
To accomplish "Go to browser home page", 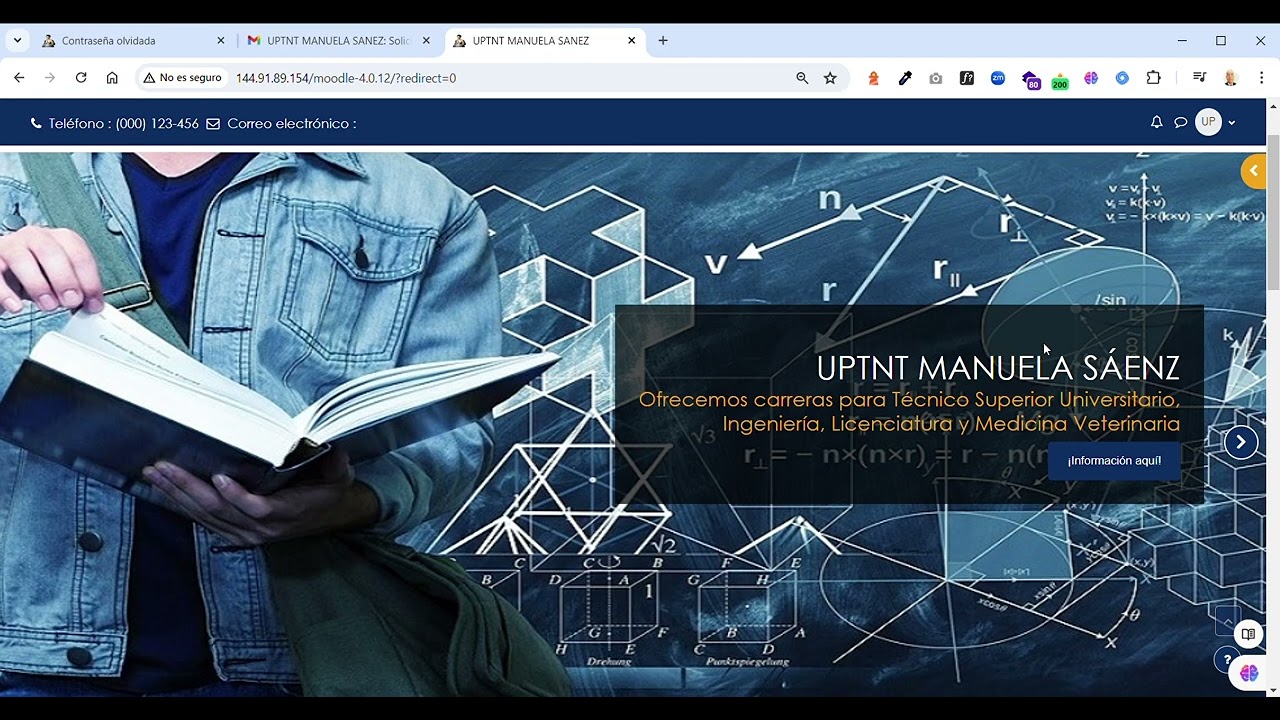I will [x=112, y=78].
